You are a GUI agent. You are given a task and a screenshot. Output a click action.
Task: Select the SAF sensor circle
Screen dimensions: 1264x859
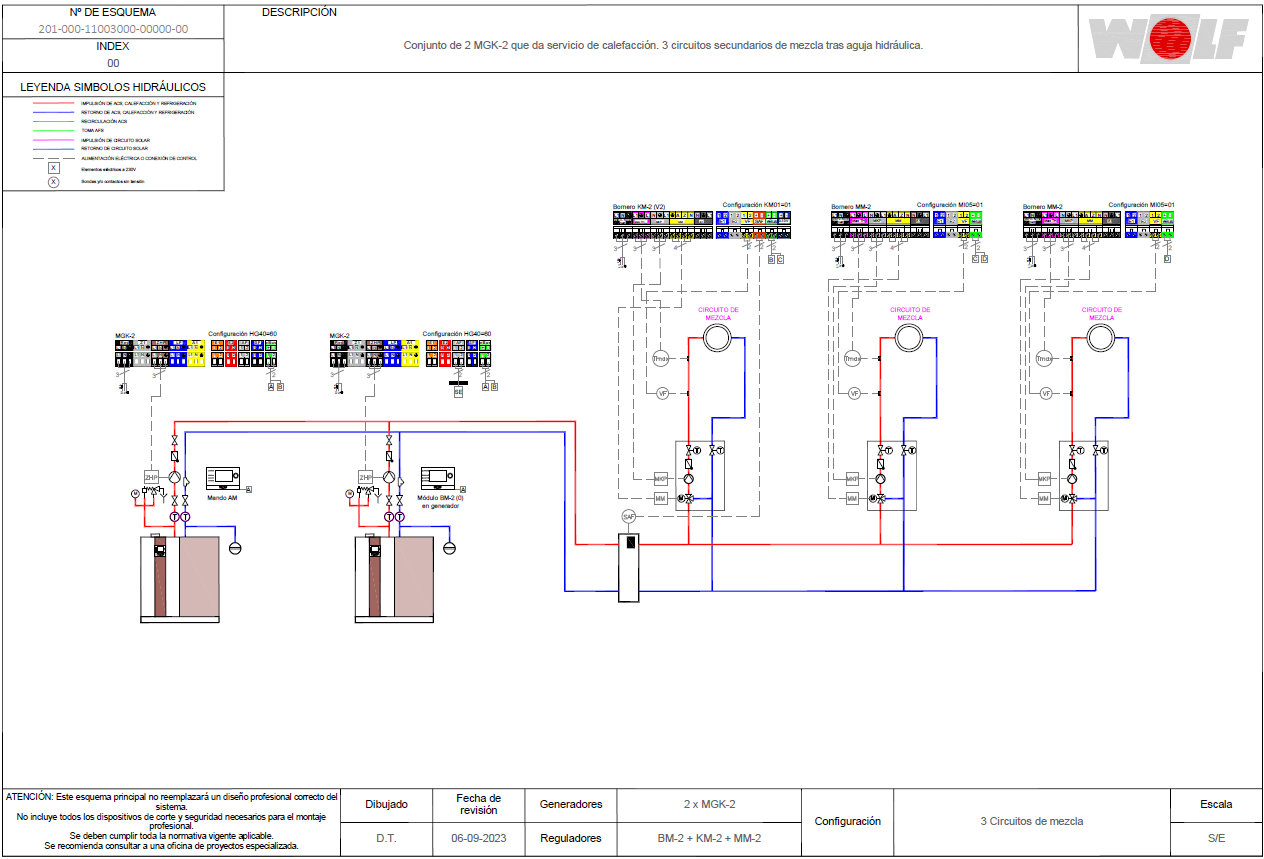[629, 516]
